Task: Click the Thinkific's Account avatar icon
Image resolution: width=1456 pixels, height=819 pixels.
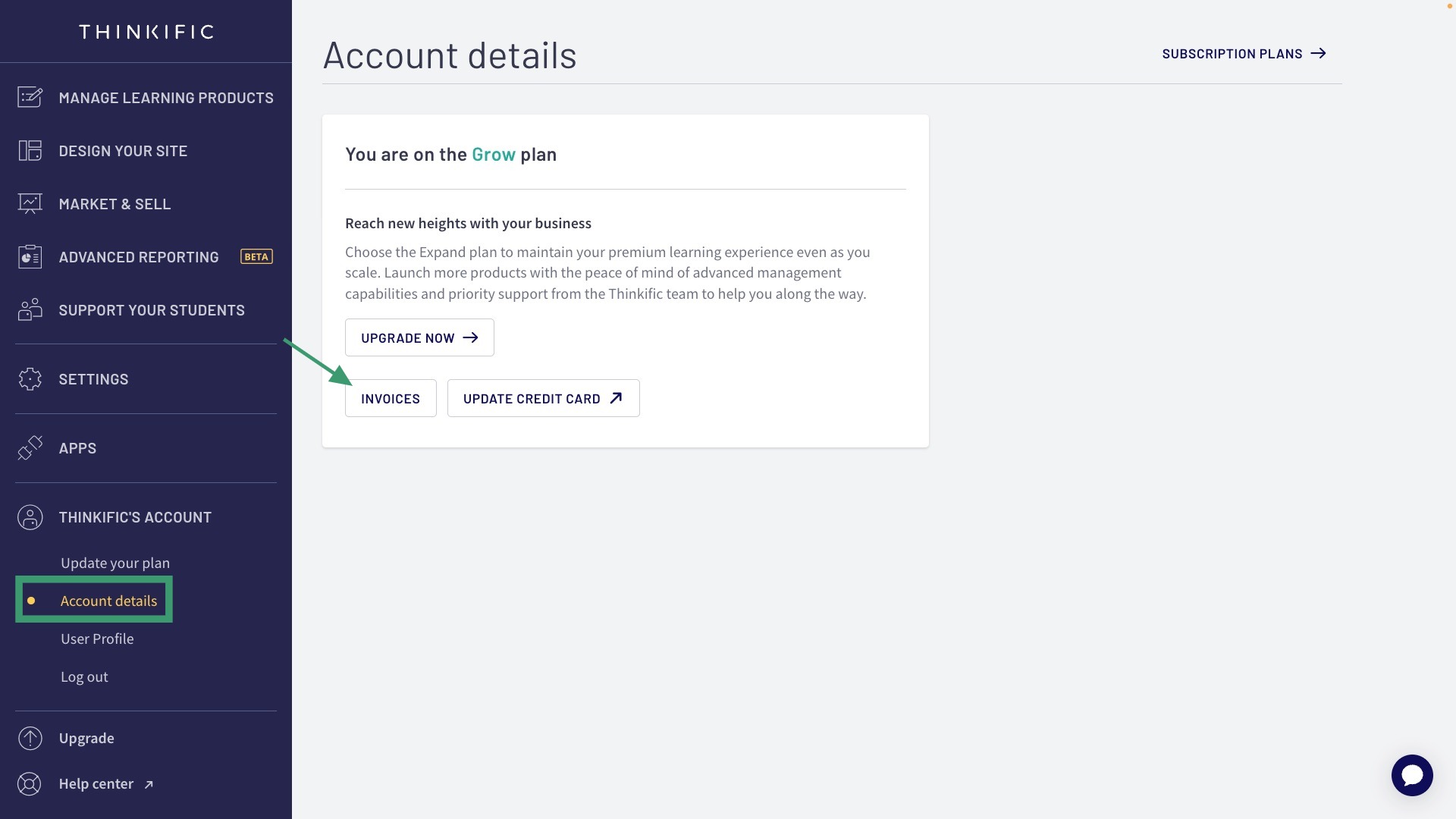Action: (x=30, y=517)
